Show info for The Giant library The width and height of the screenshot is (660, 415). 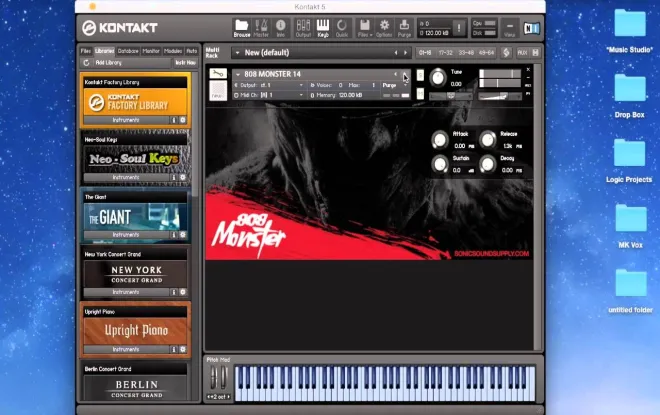click(173, 234)
